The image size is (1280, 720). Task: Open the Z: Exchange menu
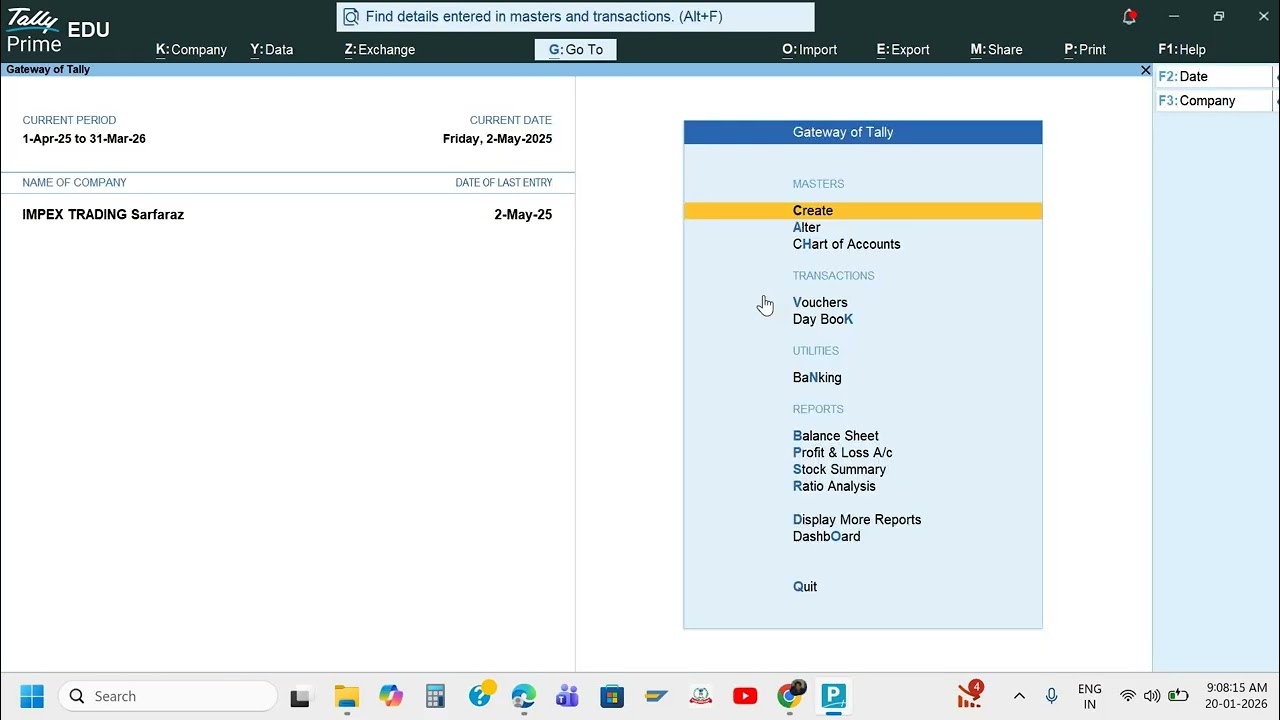click(x=379, y=50)
